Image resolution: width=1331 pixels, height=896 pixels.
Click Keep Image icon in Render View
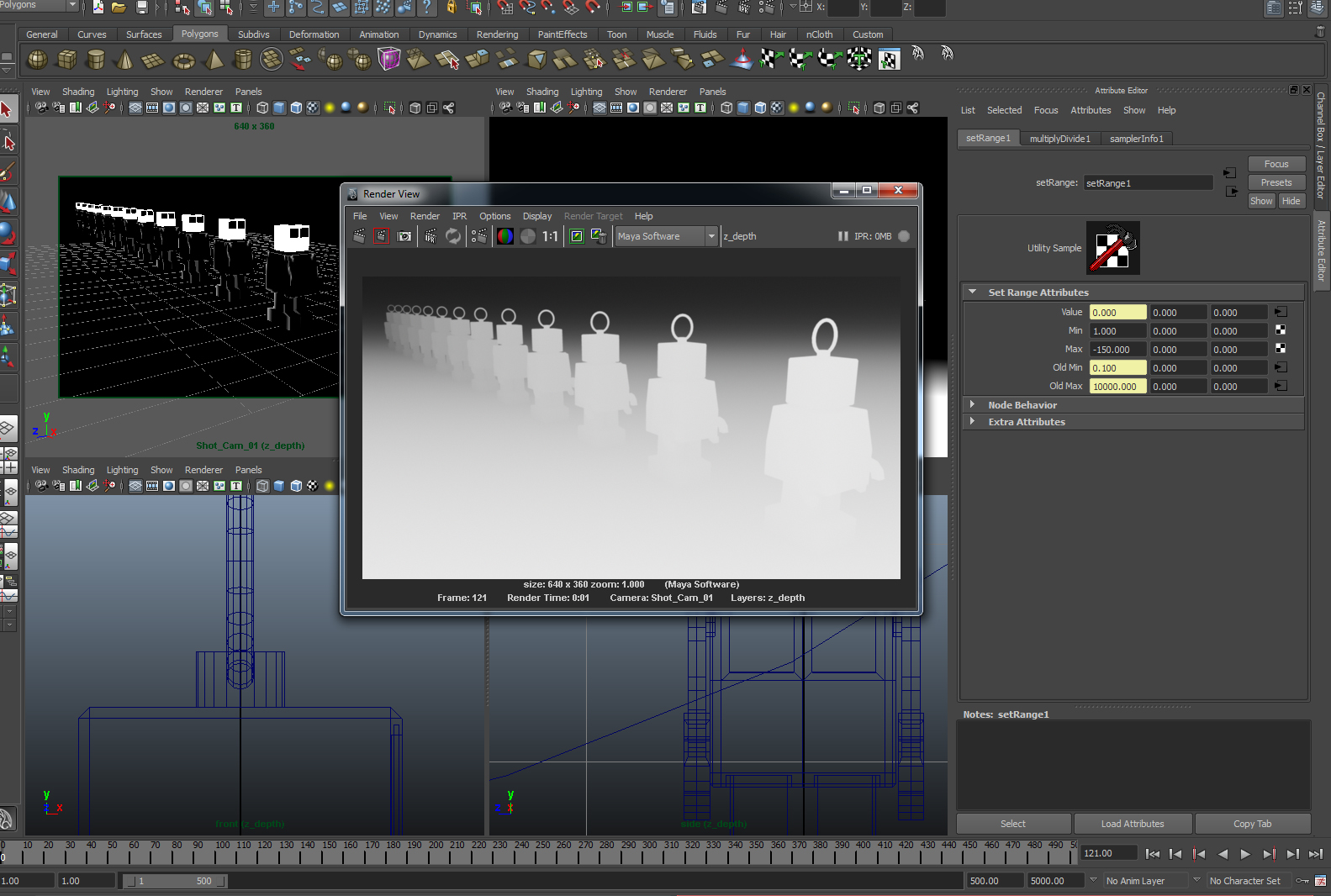[x=577, y=236]
